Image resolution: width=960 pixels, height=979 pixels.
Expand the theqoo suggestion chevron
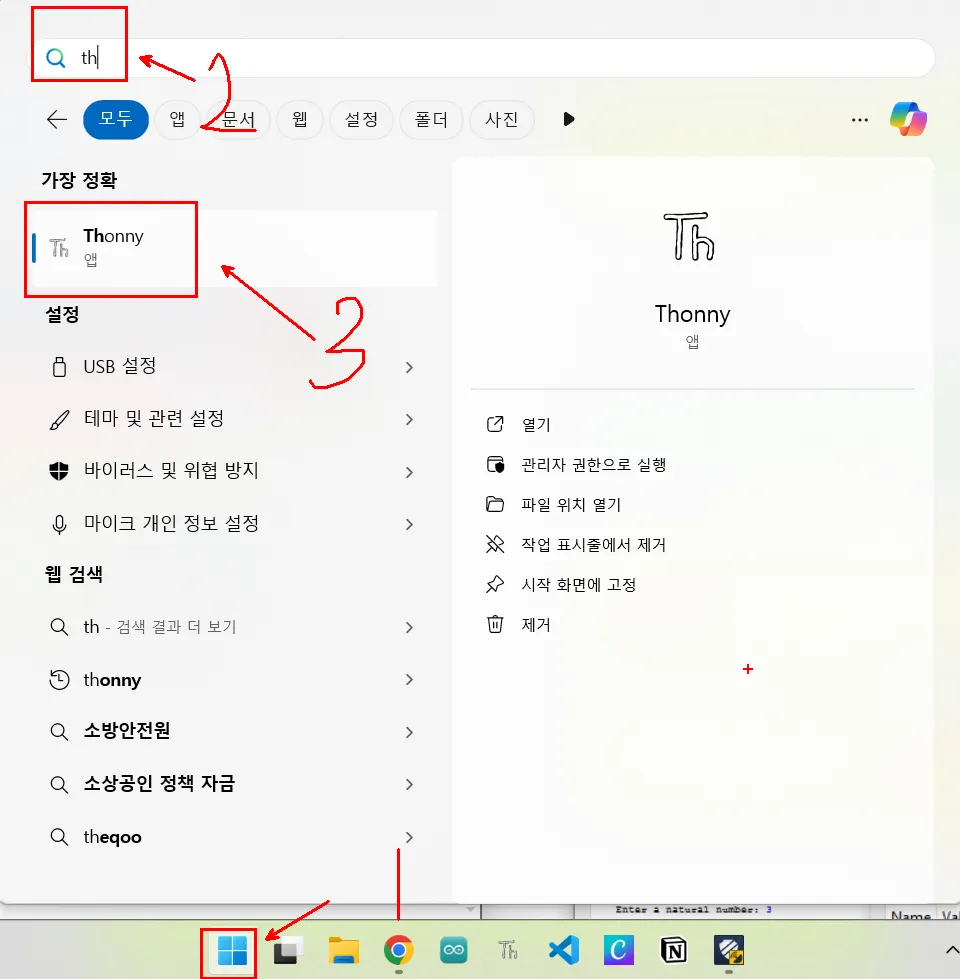pyautogui.click(x=409, y=837)
